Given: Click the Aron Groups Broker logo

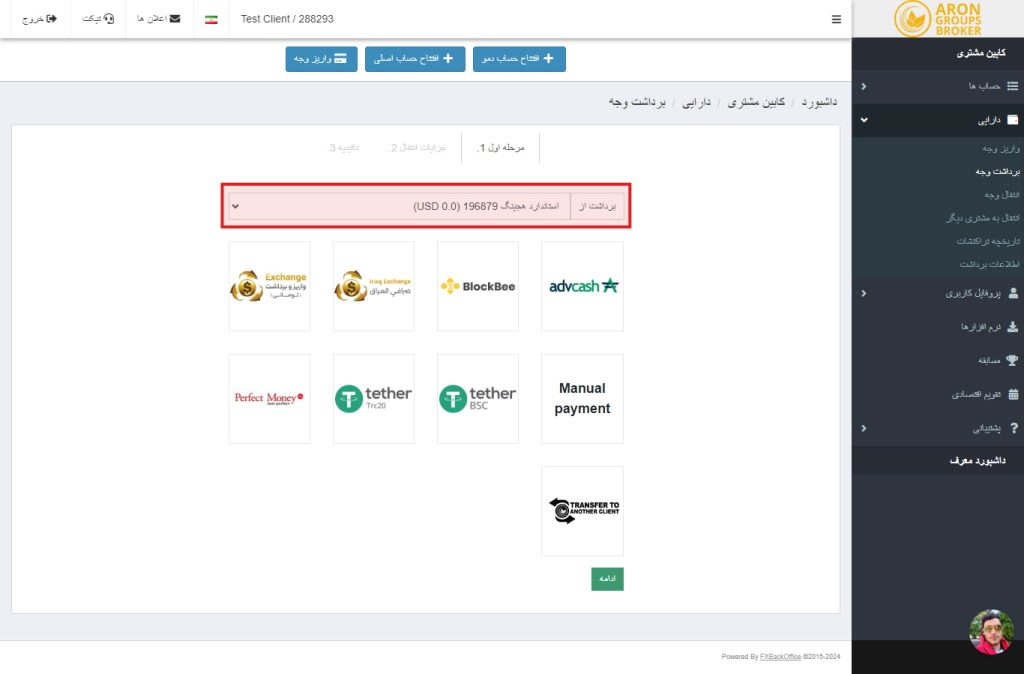Looking at the screenshot, I should click(938, 19).
